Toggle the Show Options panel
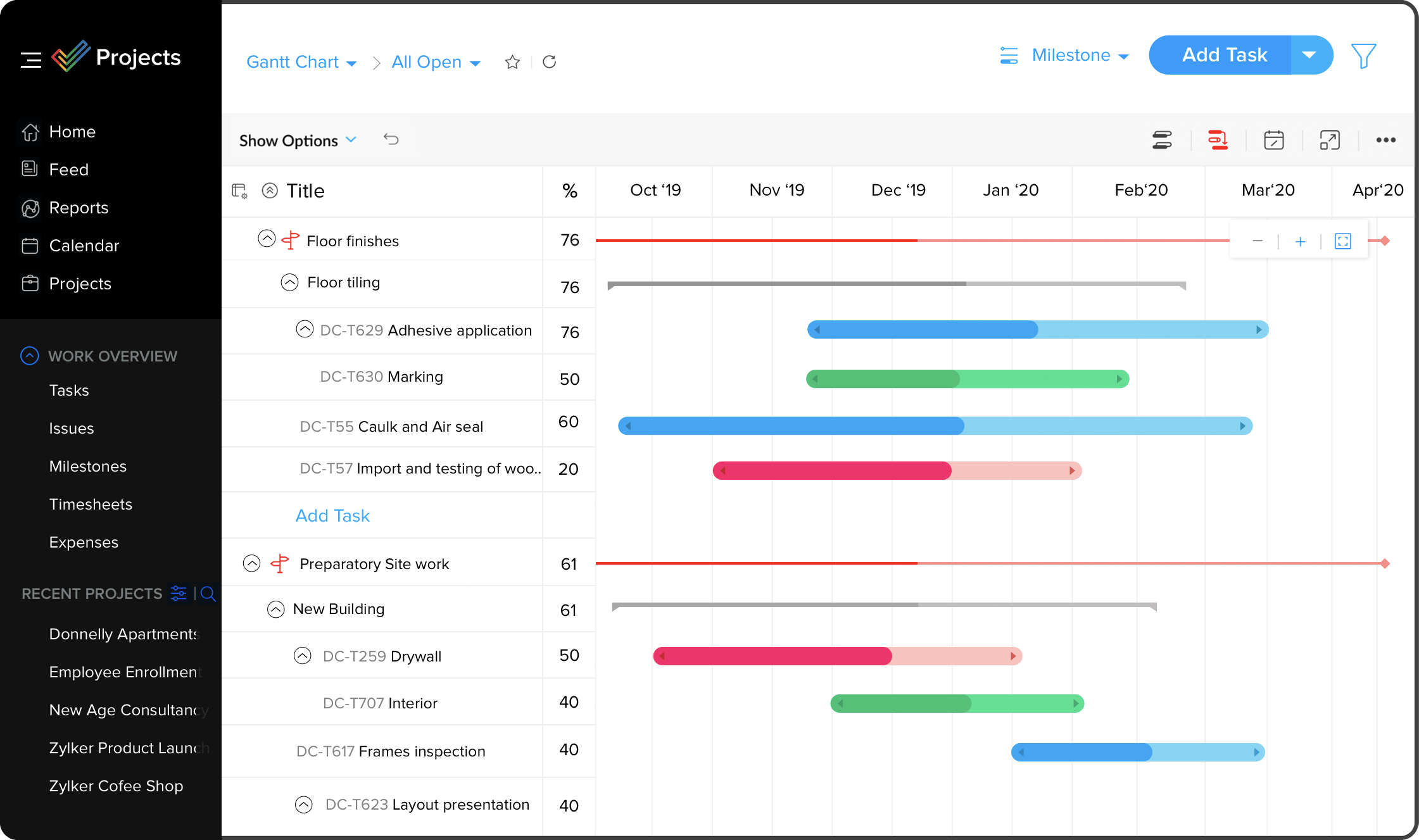 [297, 139]
